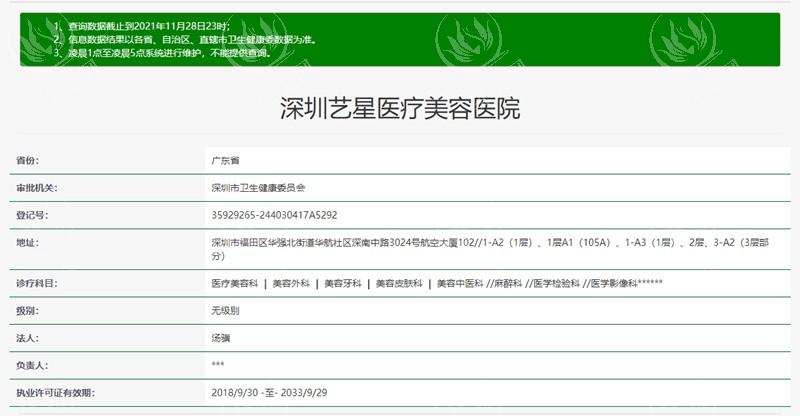800x416 pixels.
Task: Click 麻醉科 in the departments row
Action: pos(508,283)
